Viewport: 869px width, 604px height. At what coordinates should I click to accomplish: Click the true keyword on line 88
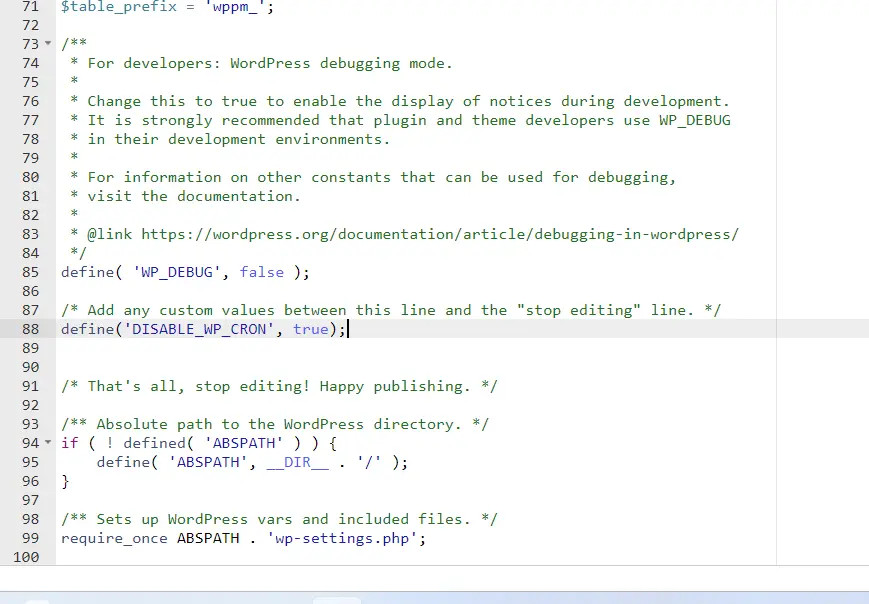(x=311, y=329)
